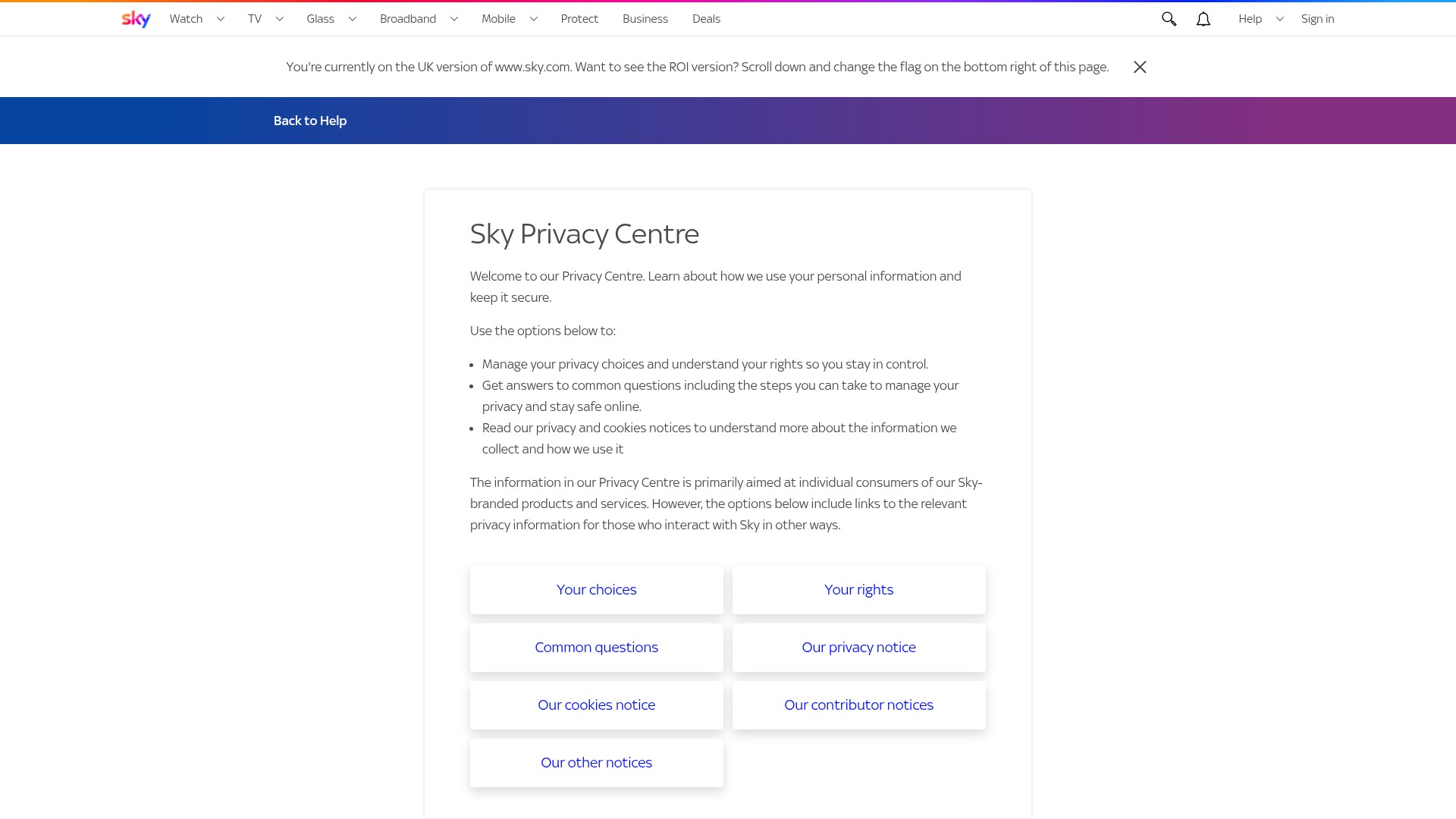This screenshot has width=1456, height=819.
Task: Open Deals in the navigation
Action: [x=706, y=19]
